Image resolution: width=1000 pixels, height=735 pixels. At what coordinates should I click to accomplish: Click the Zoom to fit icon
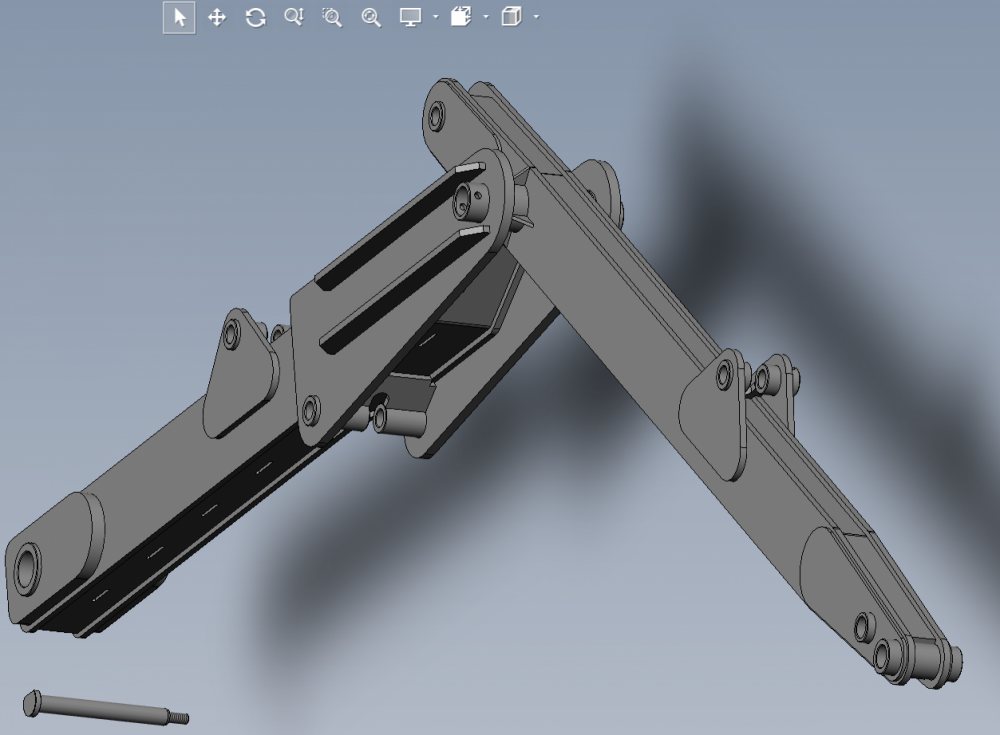click(x=371, y=17)
